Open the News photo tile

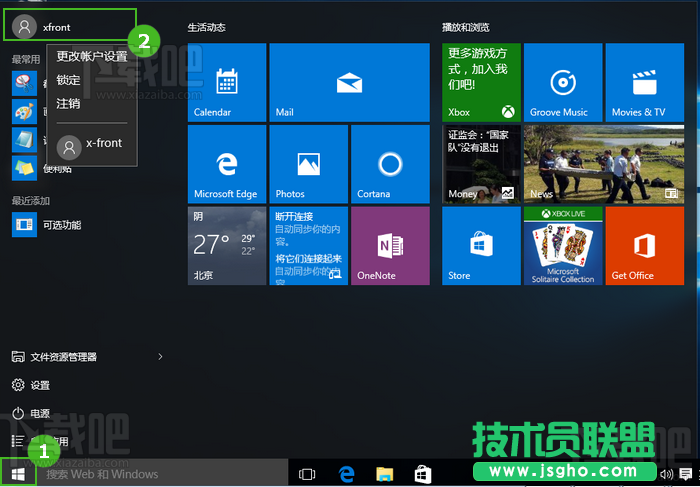click(604, 164)
